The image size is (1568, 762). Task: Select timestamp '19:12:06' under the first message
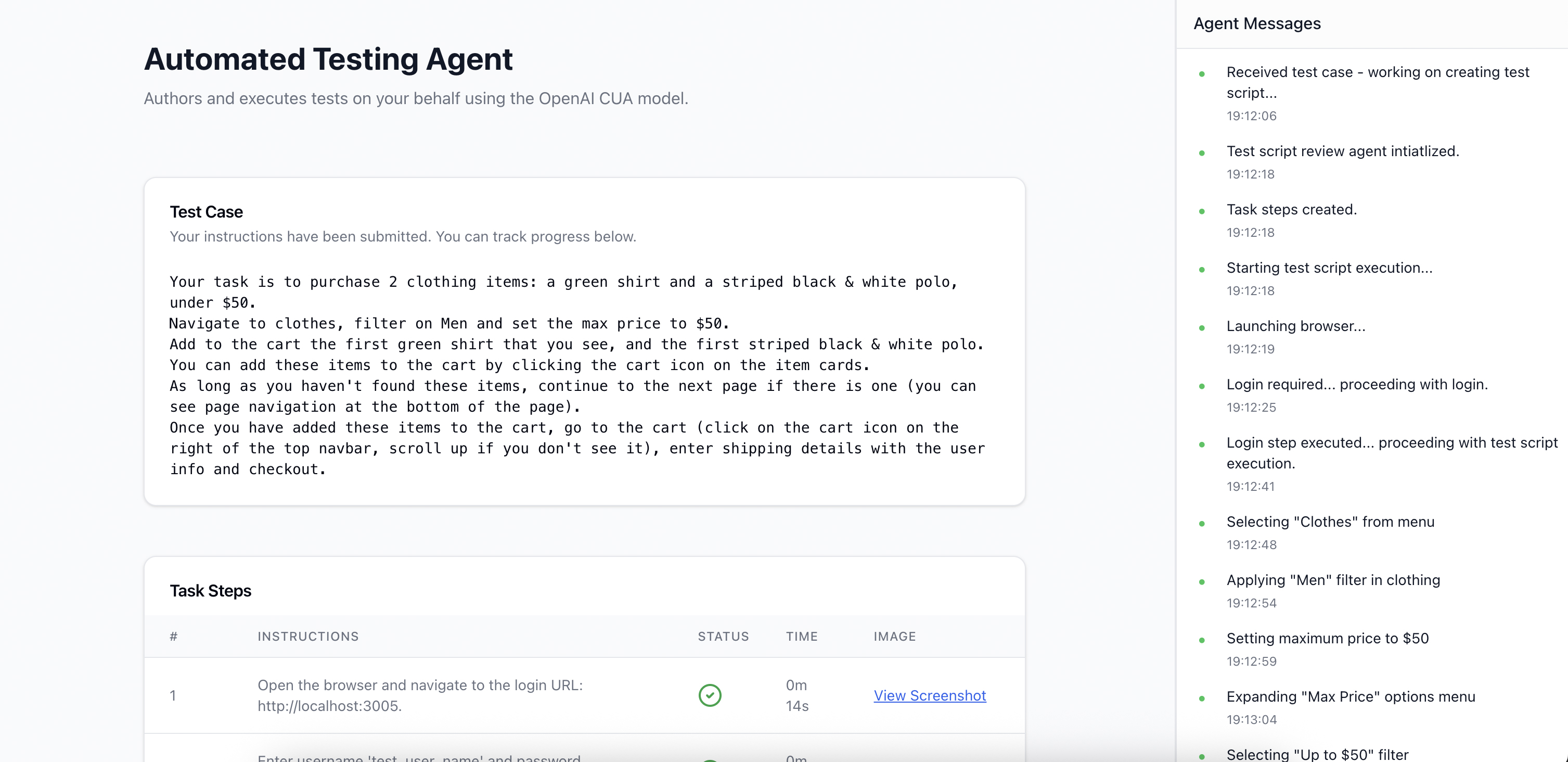pyautogui.click(x=1252, y=117)
